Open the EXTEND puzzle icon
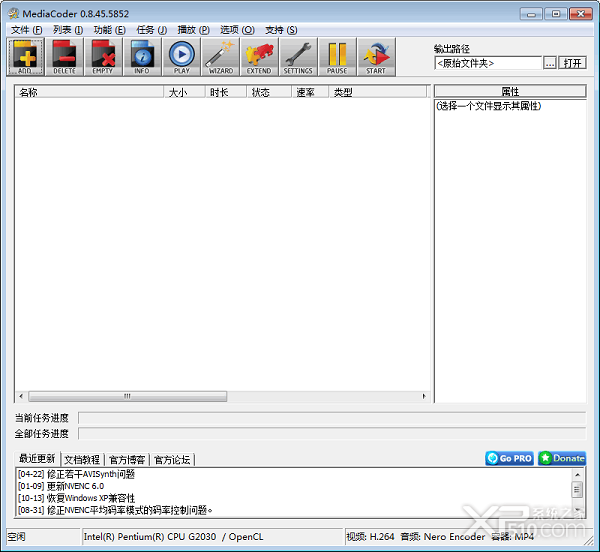The image size is (600, 552). (x=259, y=57)
